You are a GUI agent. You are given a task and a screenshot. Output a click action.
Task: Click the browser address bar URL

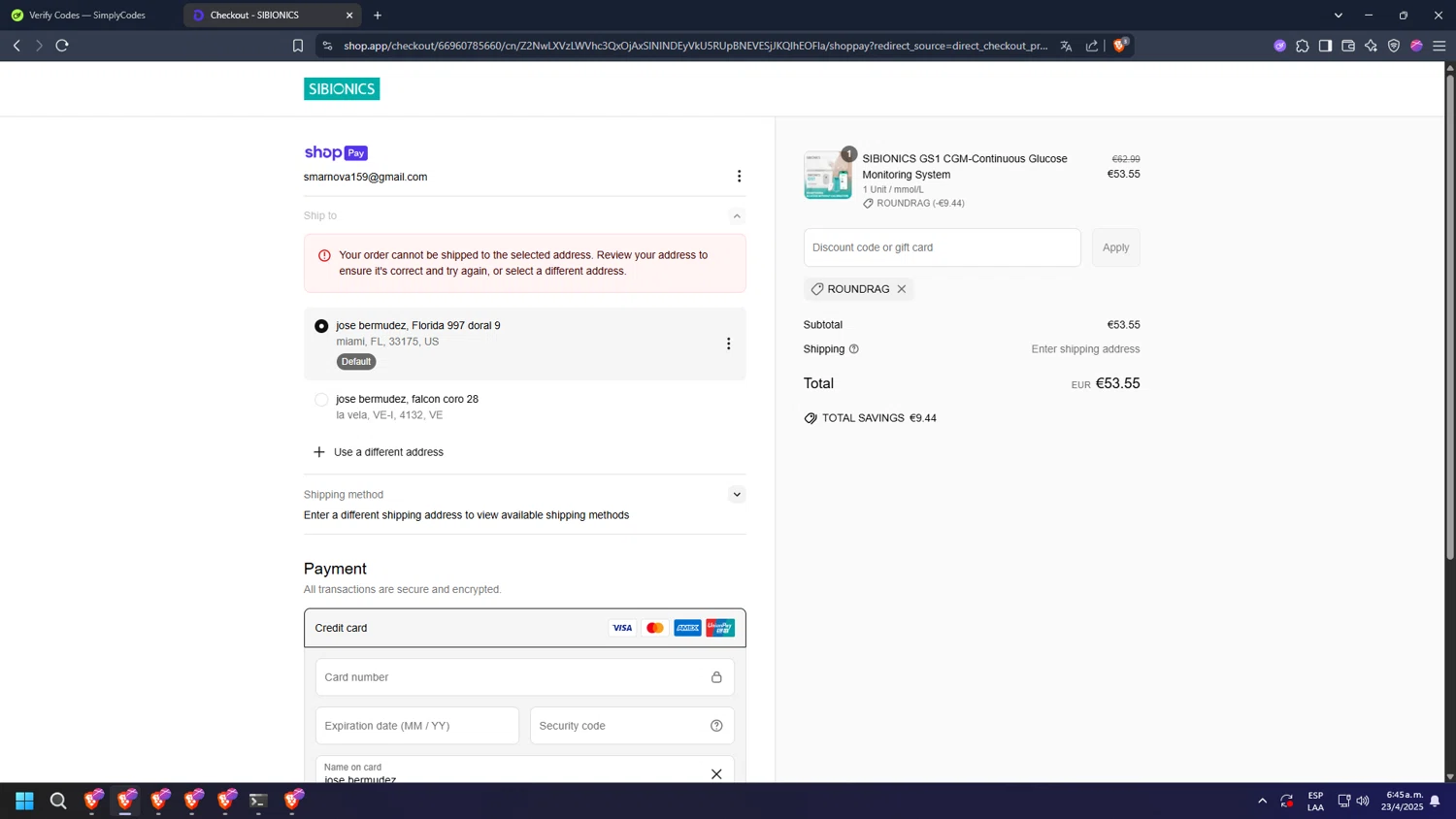(x=695, y=46)
